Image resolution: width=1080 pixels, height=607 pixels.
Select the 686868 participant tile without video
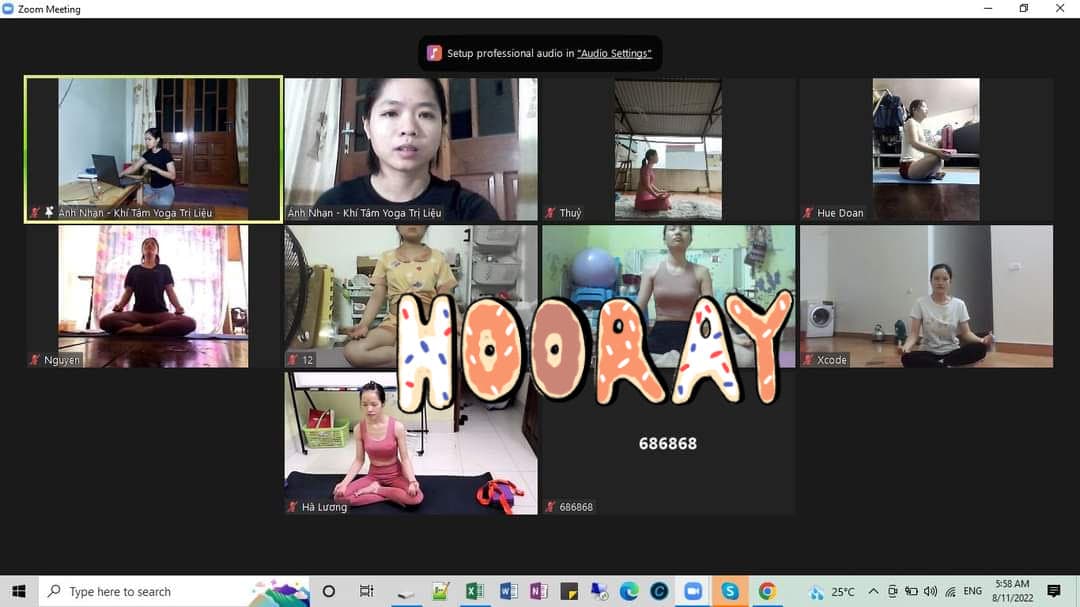pos(668,444)
